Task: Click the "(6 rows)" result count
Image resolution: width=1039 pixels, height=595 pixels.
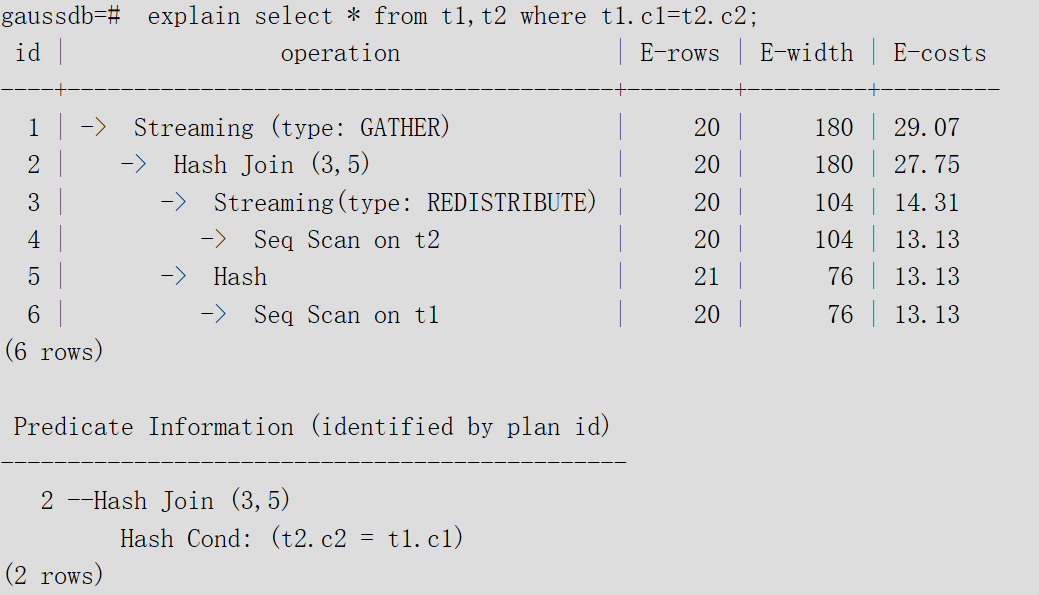Action: click(54, 351)
